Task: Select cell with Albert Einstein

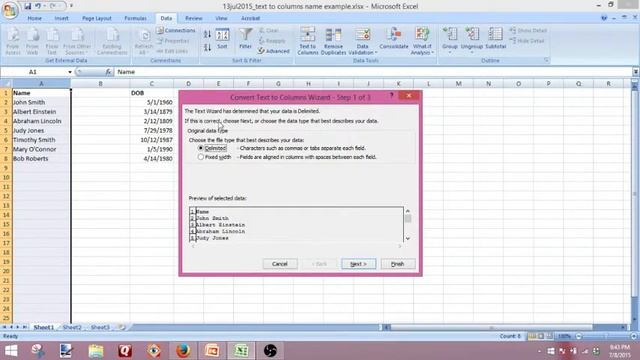Action: 41,111
